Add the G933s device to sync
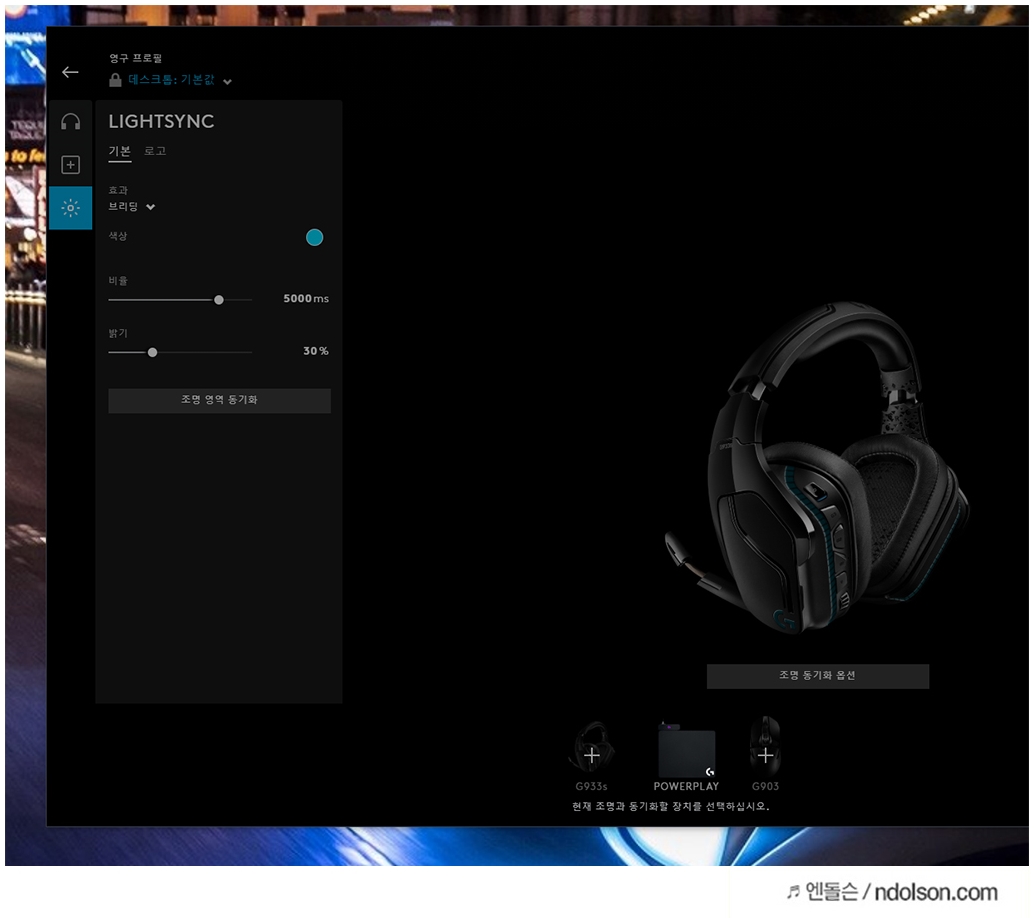The width and height of the screenshot is (1034, 918). [x=592, y=755]
